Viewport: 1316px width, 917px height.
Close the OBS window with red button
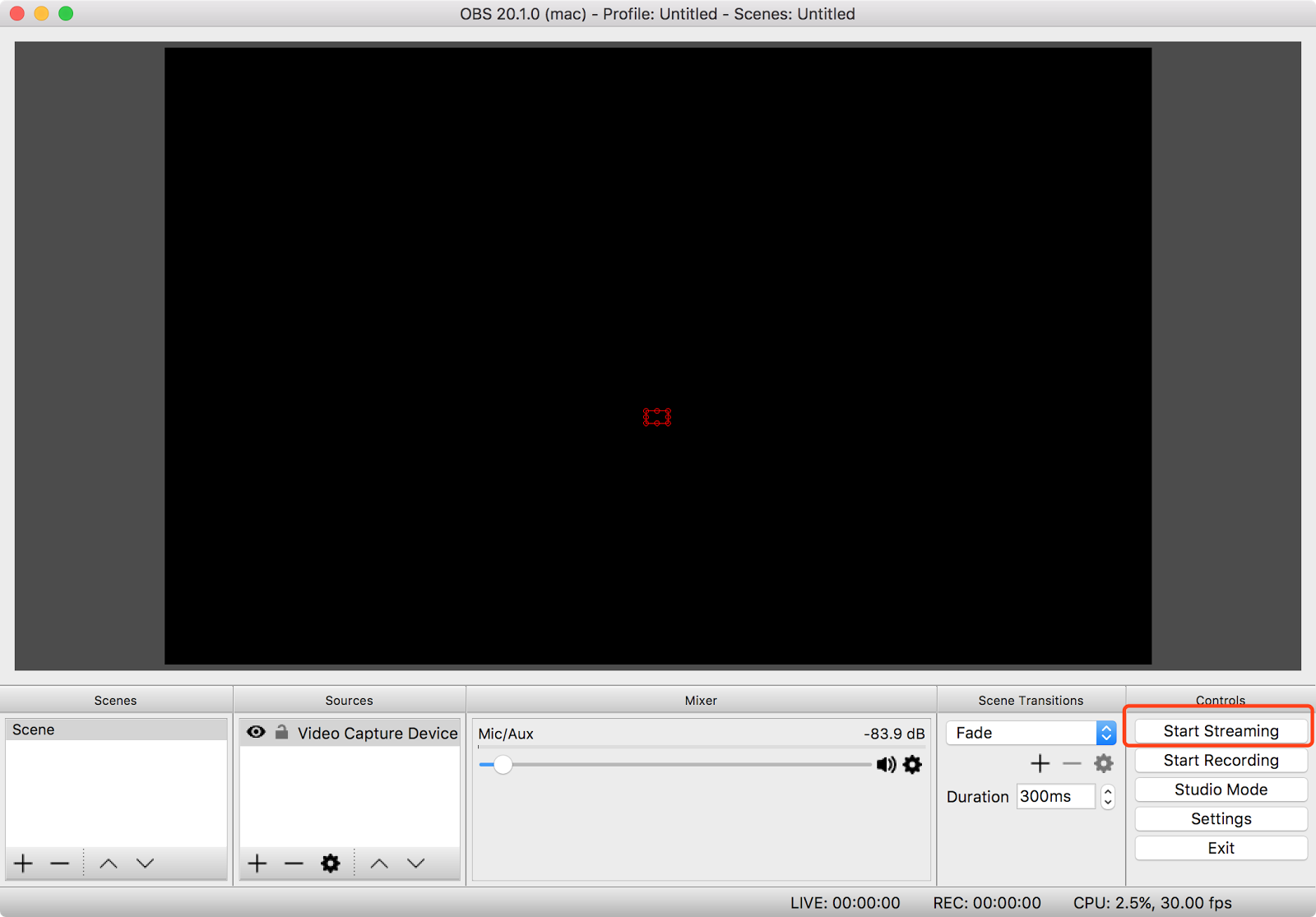[x=16, y=13]
